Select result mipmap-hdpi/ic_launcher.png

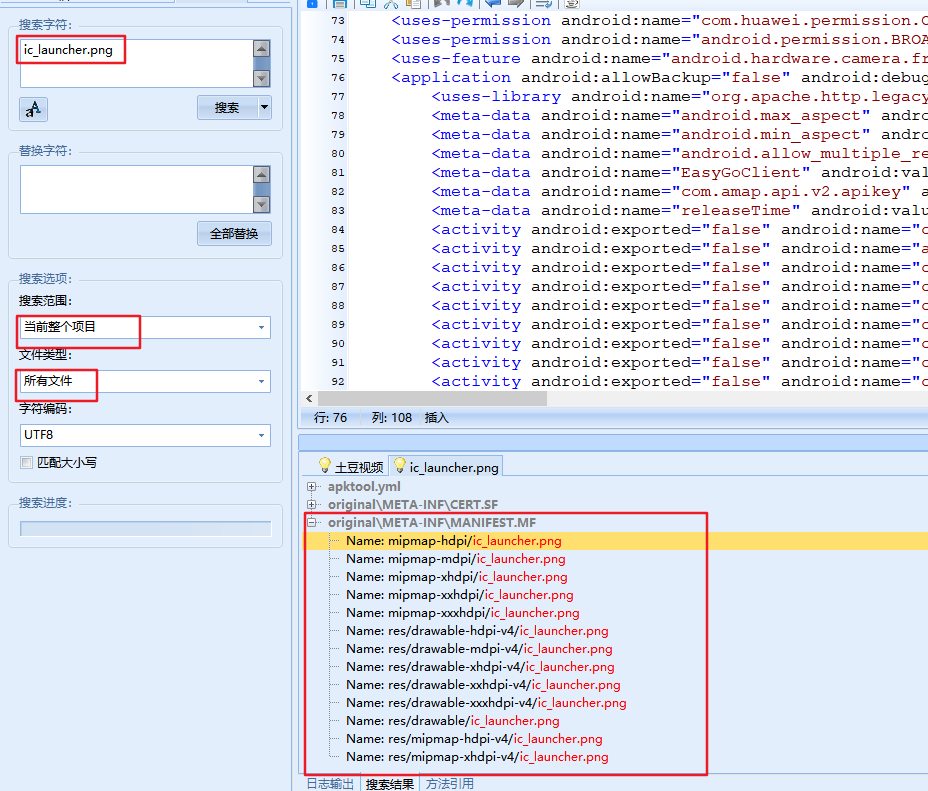pos(453,541)
